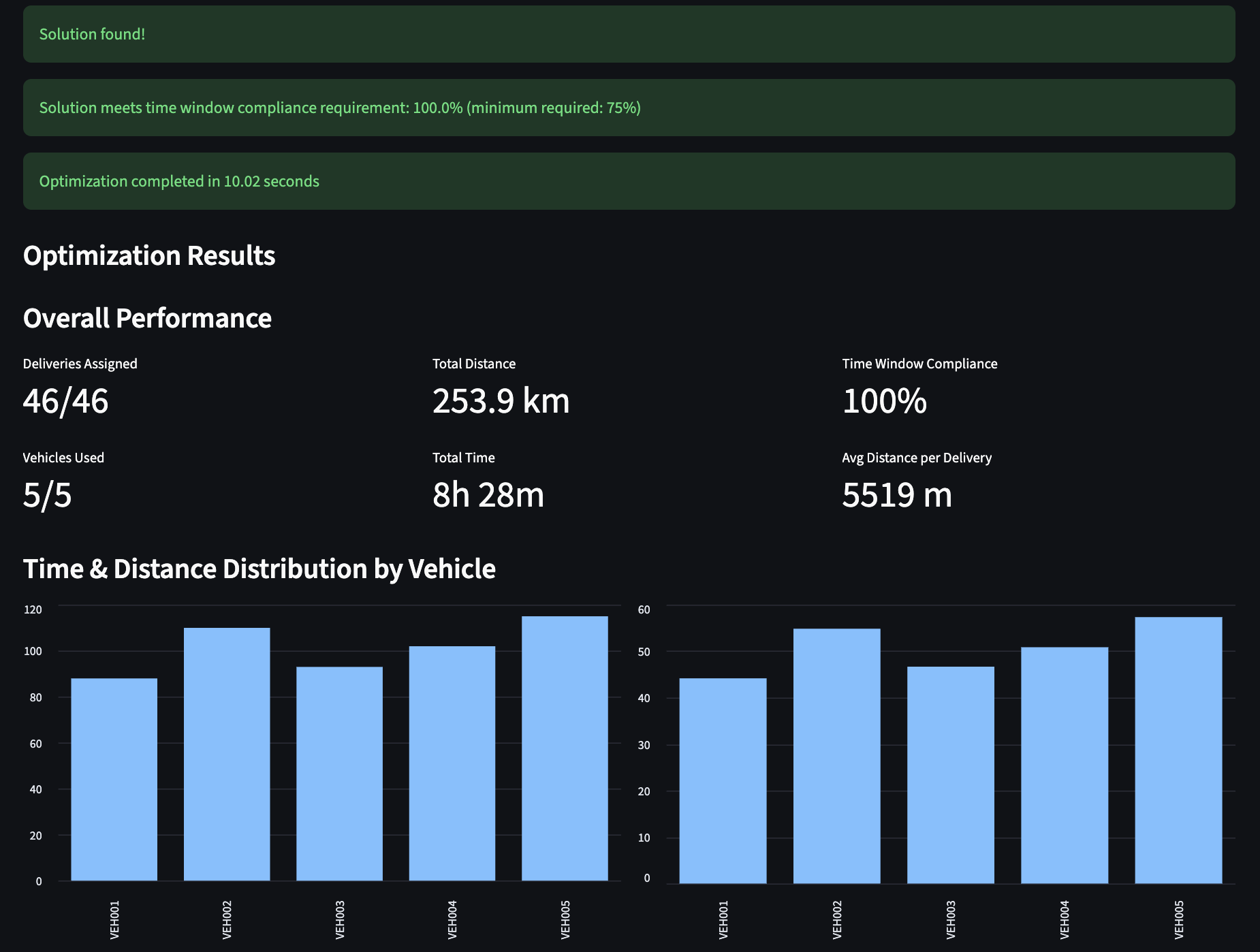Click the 'Deliveries Assigned' metric label
This screenshot has height=952, width=1260.
[80, 364]
